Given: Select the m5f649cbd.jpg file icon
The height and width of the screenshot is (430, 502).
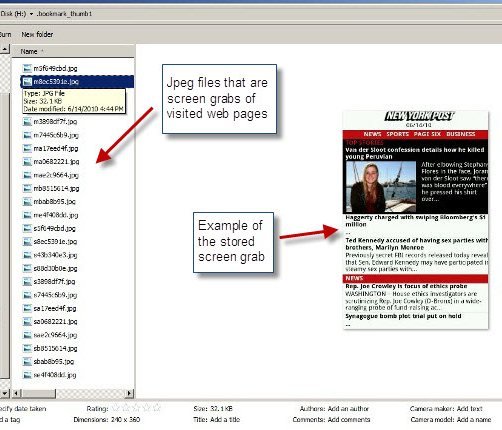Looking at the screenshot, I should pos(27,68).
